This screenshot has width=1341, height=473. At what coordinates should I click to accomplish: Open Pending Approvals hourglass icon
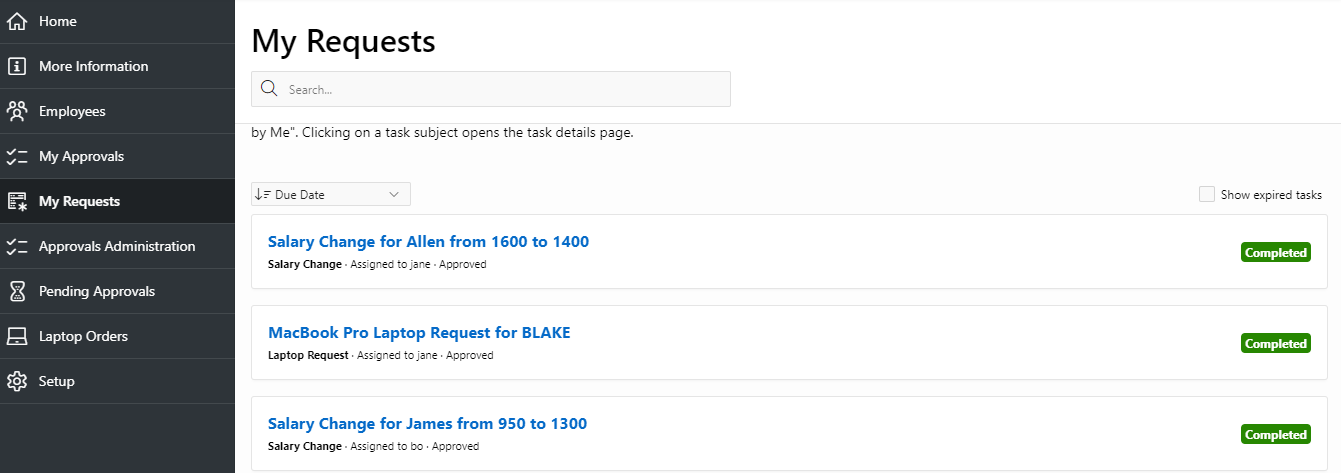tap(16, 291)
